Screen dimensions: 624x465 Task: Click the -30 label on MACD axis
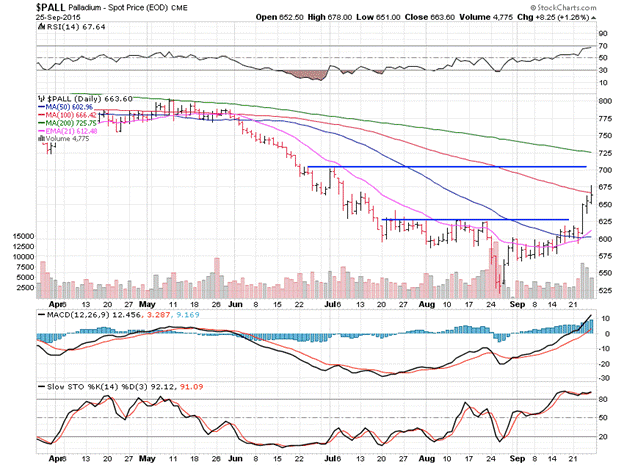pos(604,378)
